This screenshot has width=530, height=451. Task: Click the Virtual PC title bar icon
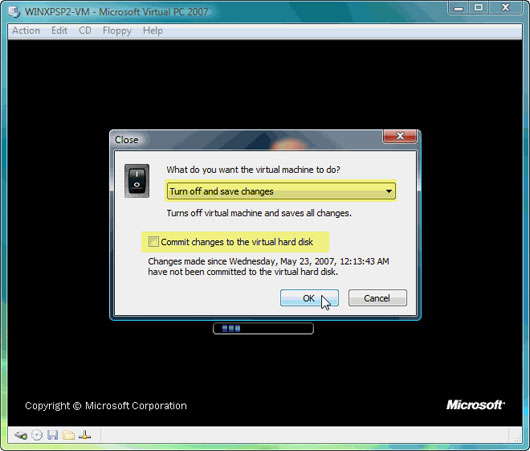tap(14, 12)
